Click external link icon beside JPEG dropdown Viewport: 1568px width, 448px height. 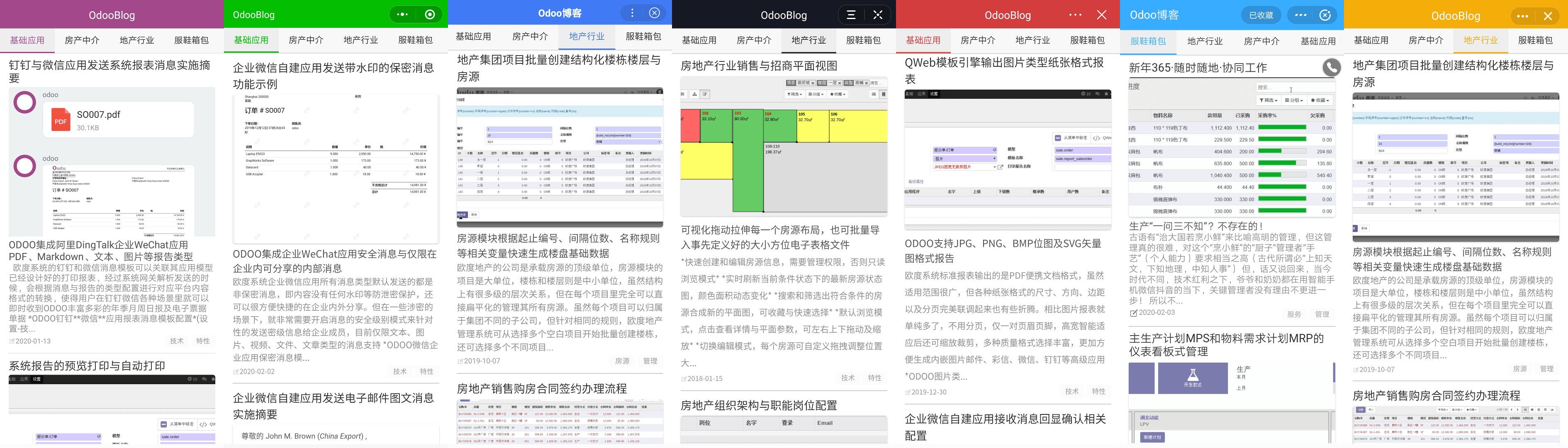pyautogui.click(x=1001, y=168)
